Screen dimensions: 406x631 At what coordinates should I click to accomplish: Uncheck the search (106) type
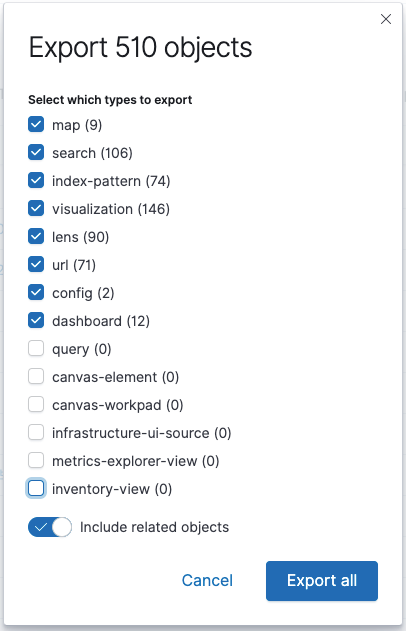coord(36,153)
